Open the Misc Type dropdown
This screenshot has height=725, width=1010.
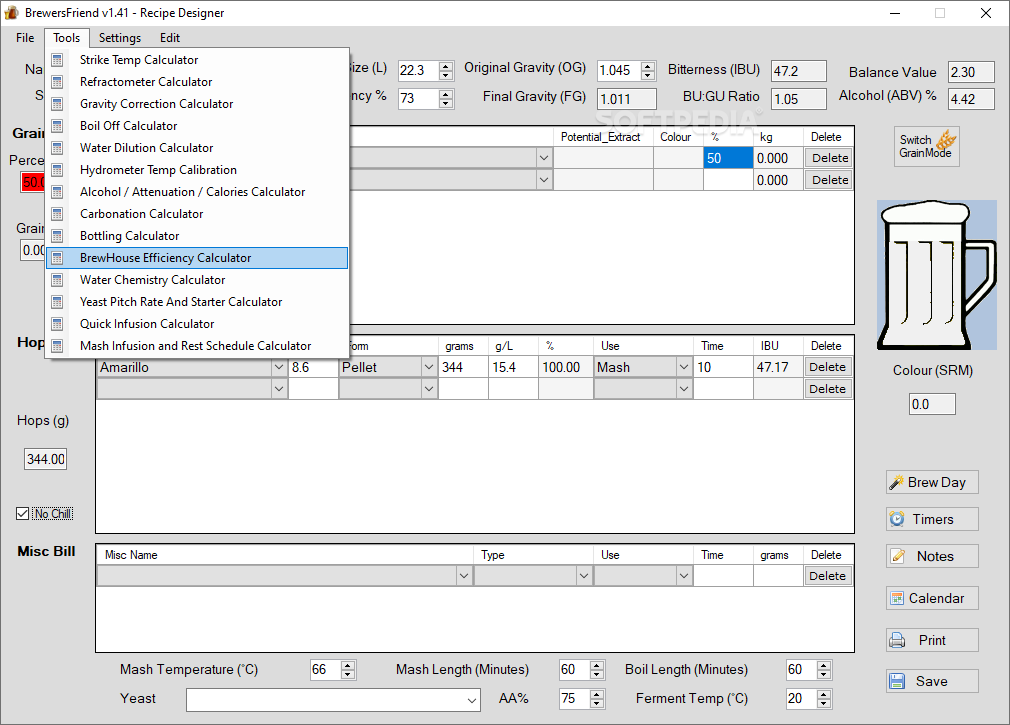tap(584, 576)
